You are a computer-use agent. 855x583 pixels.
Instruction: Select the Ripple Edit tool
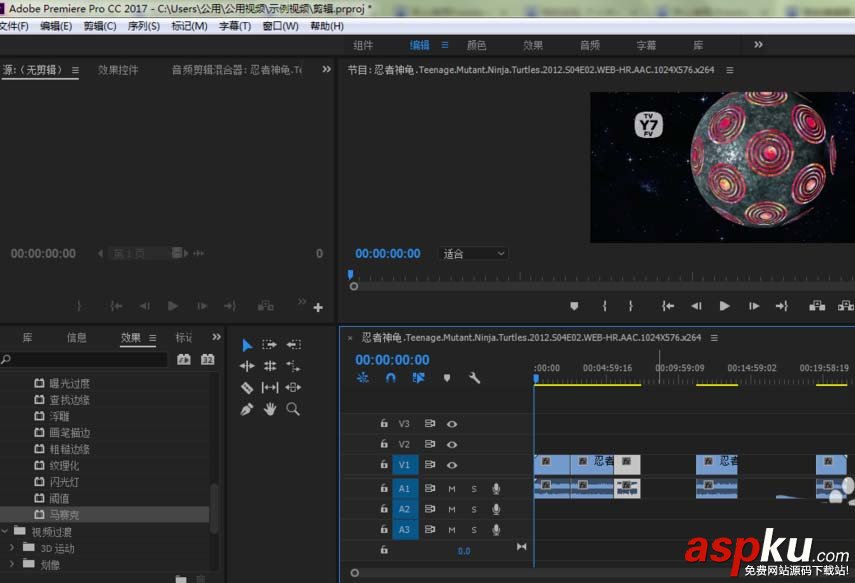[x=247, y=366]
